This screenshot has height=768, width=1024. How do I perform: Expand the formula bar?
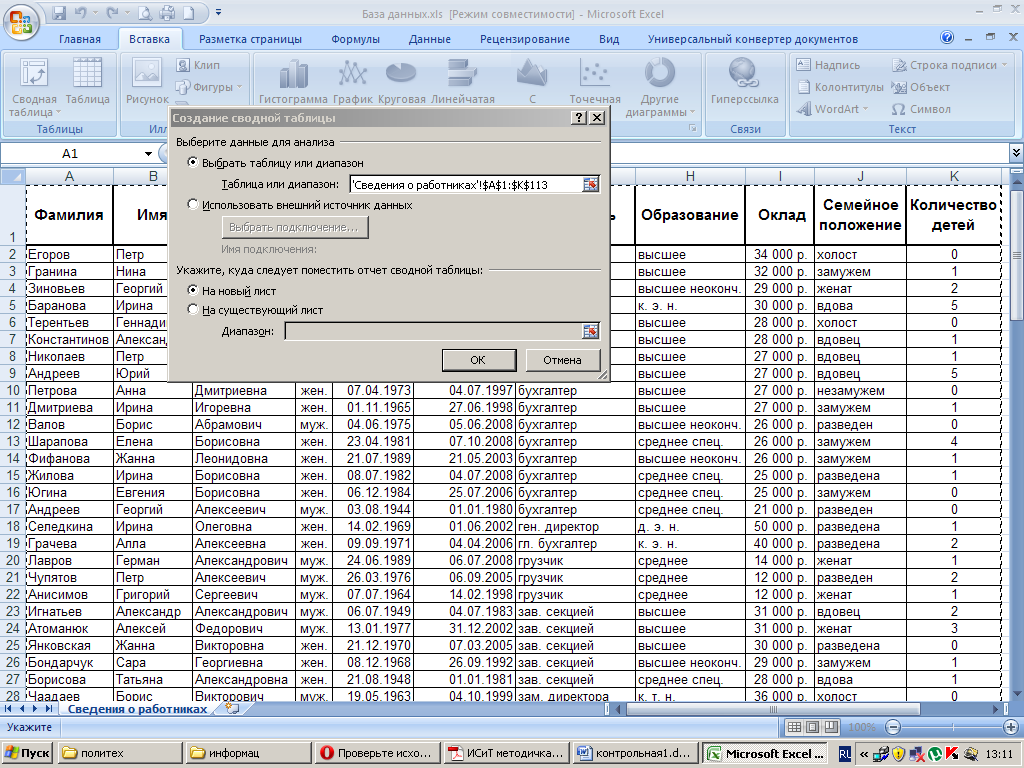(x=1016, y=153)
